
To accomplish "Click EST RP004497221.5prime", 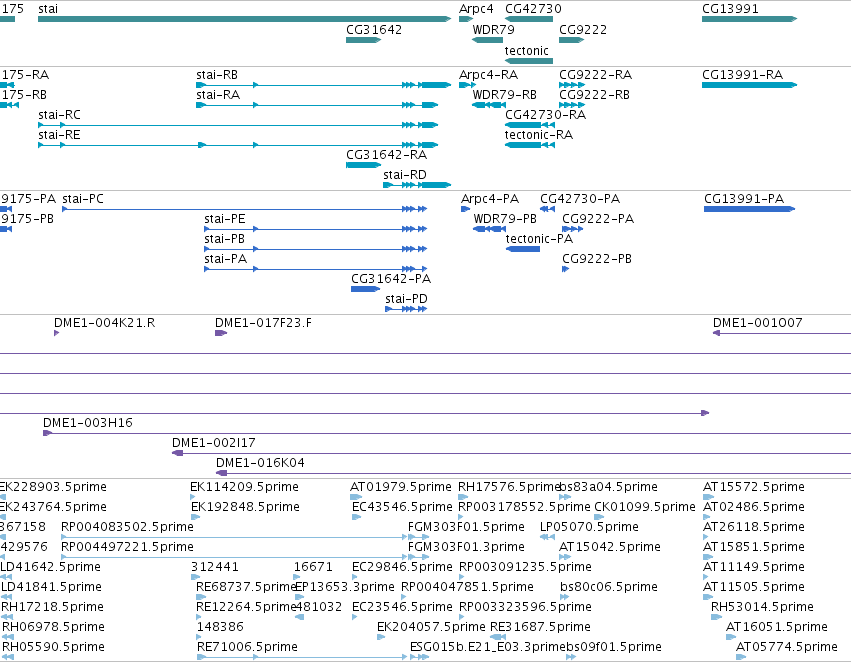I will click(234, 557).
